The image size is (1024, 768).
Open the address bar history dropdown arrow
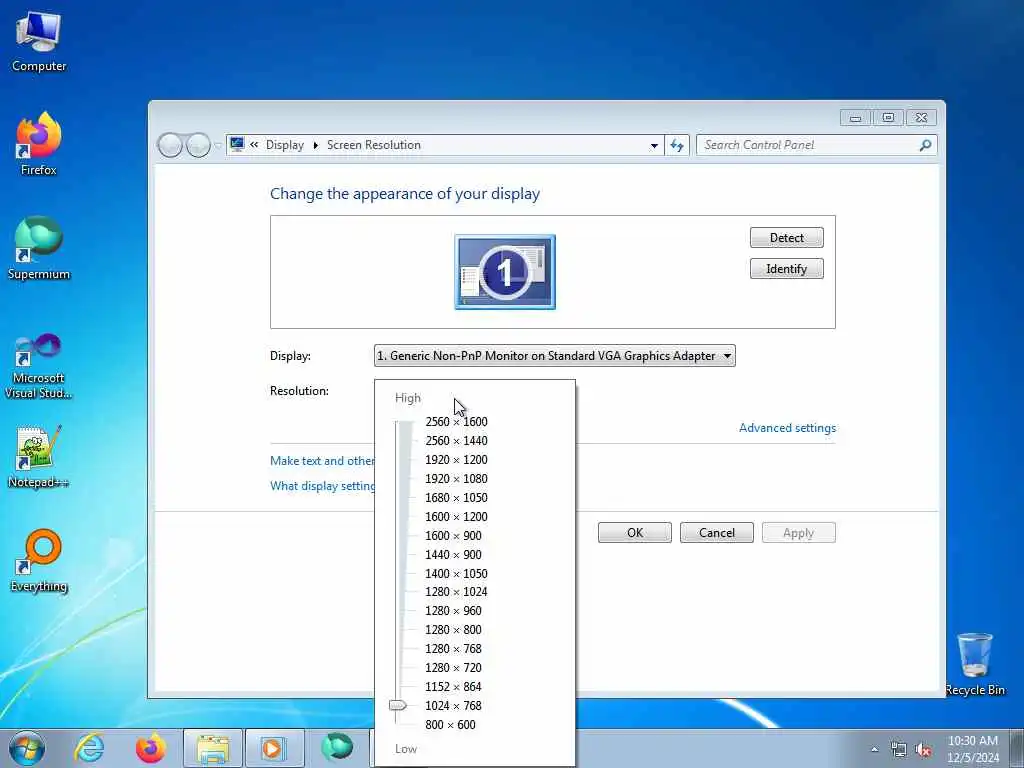point(654,146)
